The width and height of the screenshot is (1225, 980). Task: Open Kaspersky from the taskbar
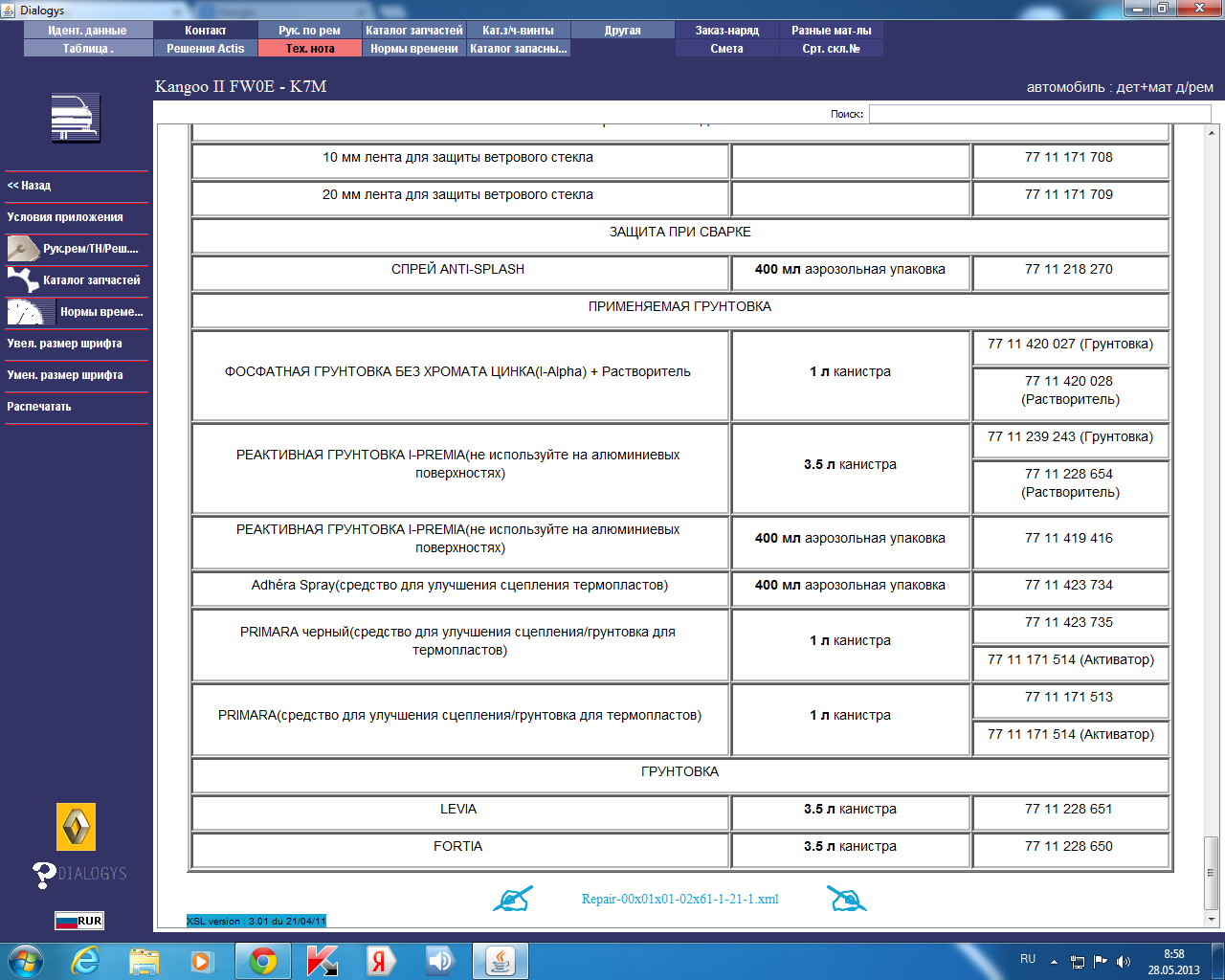tap(323, 961)
